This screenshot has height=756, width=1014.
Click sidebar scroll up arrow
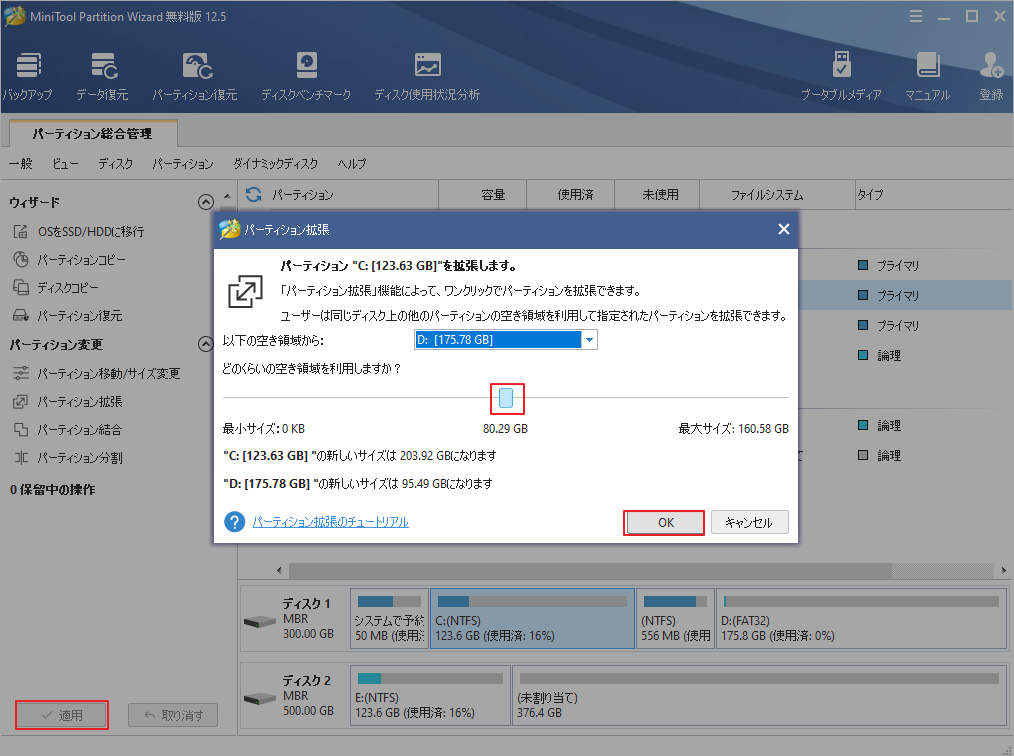(x=227, y=195)
